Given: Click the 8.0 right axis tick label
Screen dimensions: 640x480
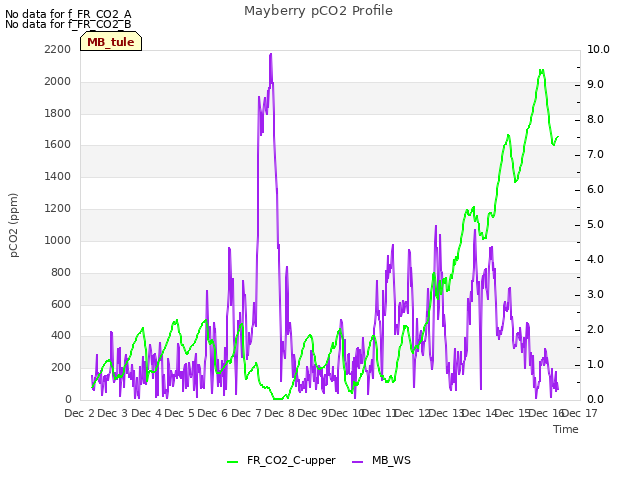Looking at the screenshot, I should [595, 120].
